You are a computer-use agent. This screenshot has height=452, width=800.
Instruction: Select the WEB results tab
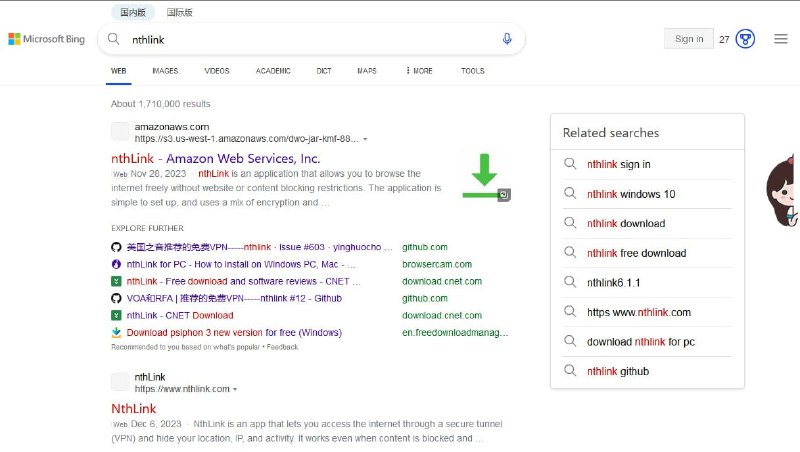click(118, 71)
